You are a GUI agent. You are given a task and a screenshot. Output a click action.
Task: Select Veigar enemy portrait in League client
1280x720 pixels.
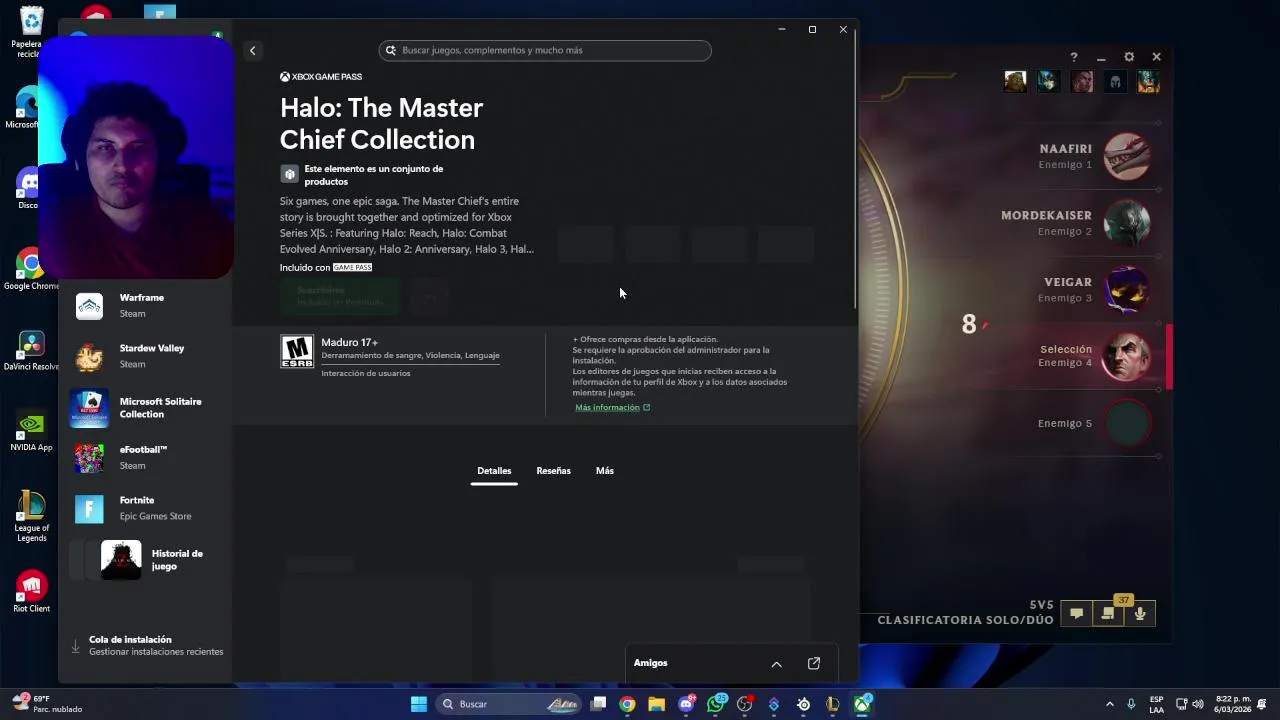tap(1127, 290)
